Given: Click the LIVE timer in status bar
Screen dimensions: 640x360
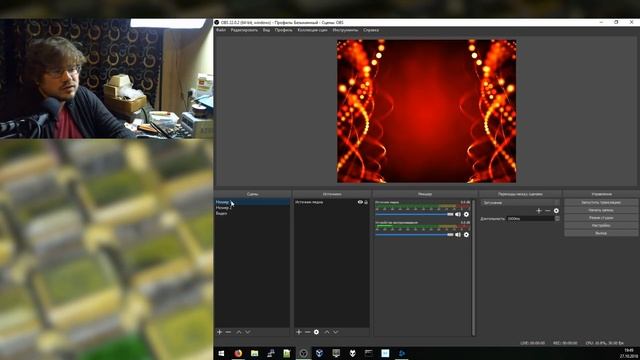Looking at the screenshot, I should pos(532,343).
